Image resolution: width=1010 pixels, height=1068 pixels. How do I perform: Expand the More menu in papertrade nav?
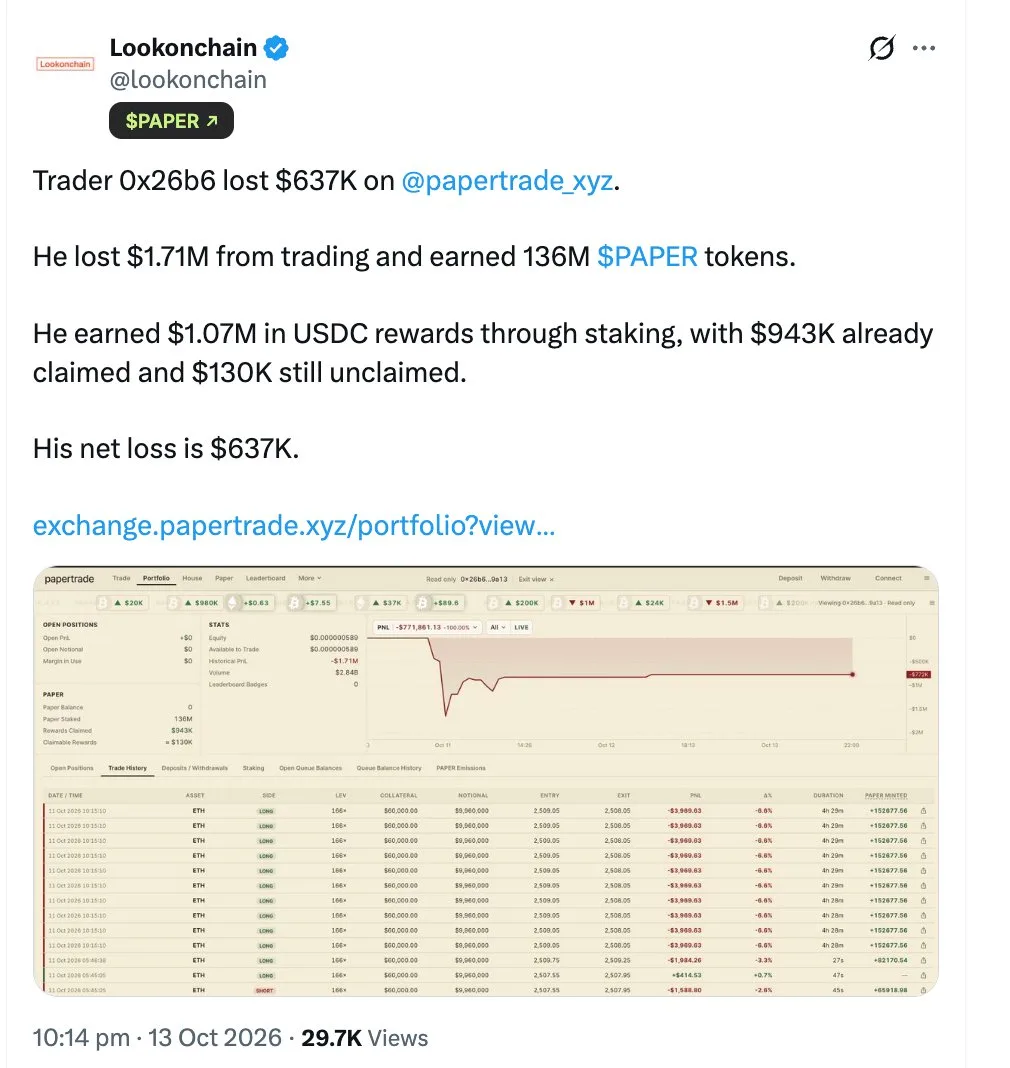coord(309,578)
